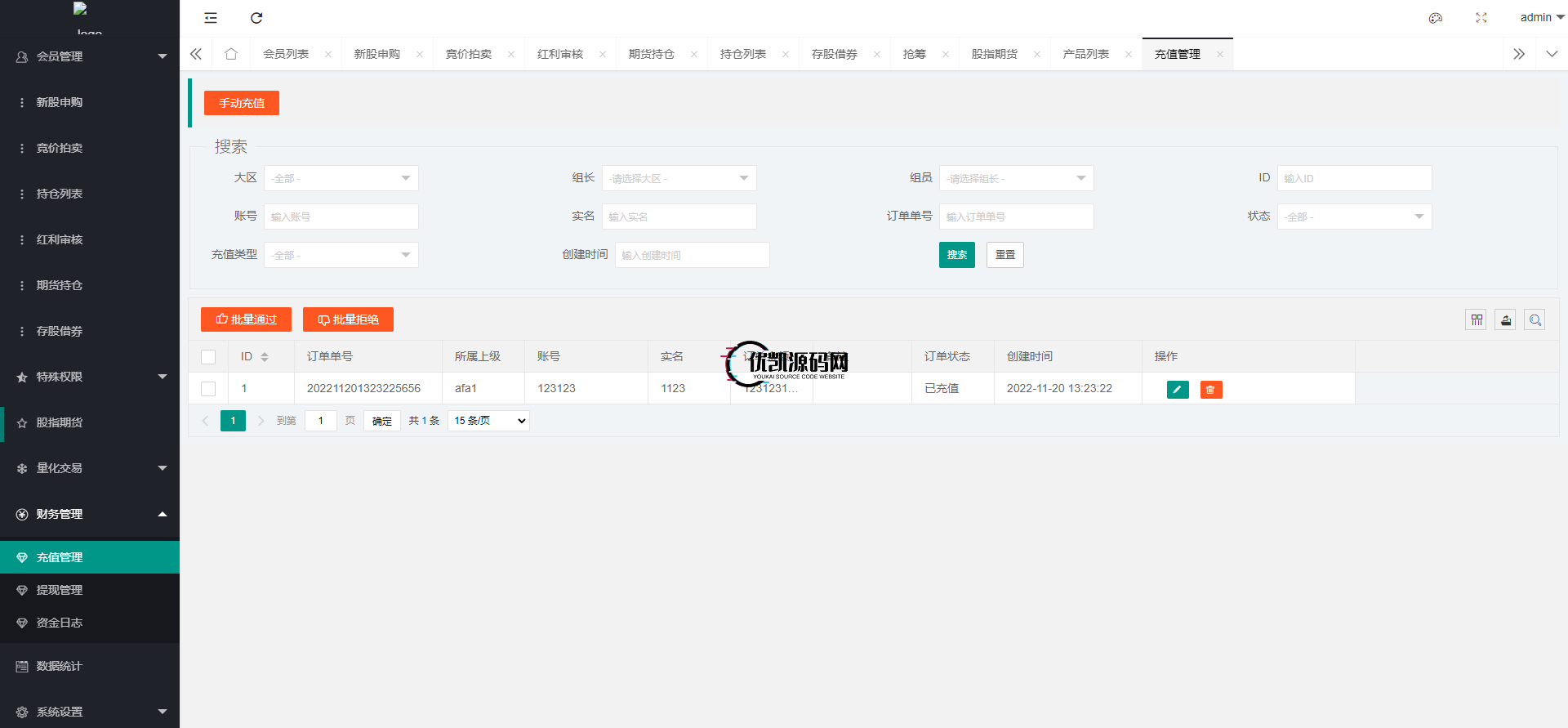Viewport: 1568px width, 728px height.
Task: Open the 状态 status dropdown
Action: 1353,217
